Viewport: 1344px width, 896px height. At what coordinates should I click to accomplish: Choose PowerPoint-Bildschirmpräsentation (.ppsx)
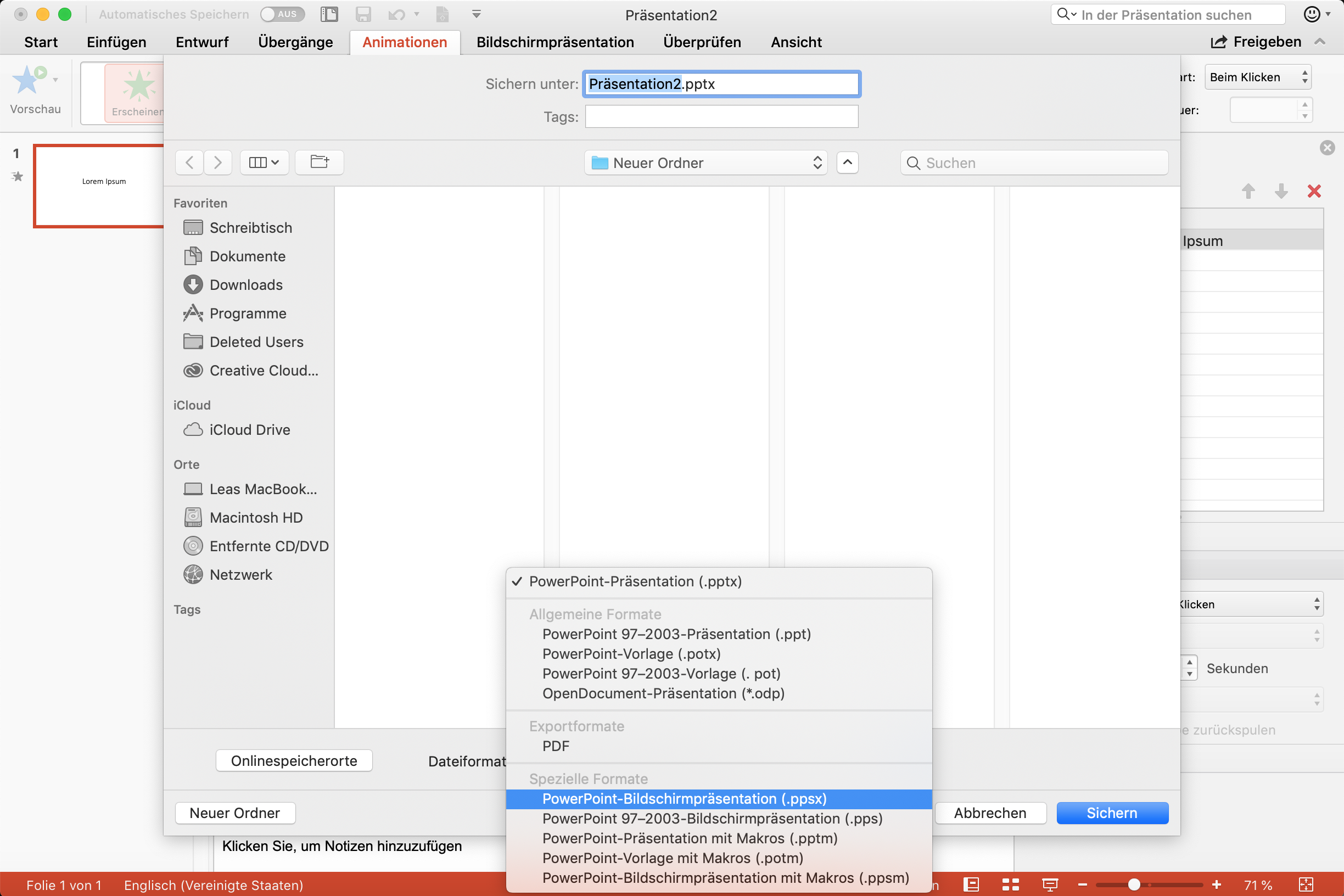(719, 799)
